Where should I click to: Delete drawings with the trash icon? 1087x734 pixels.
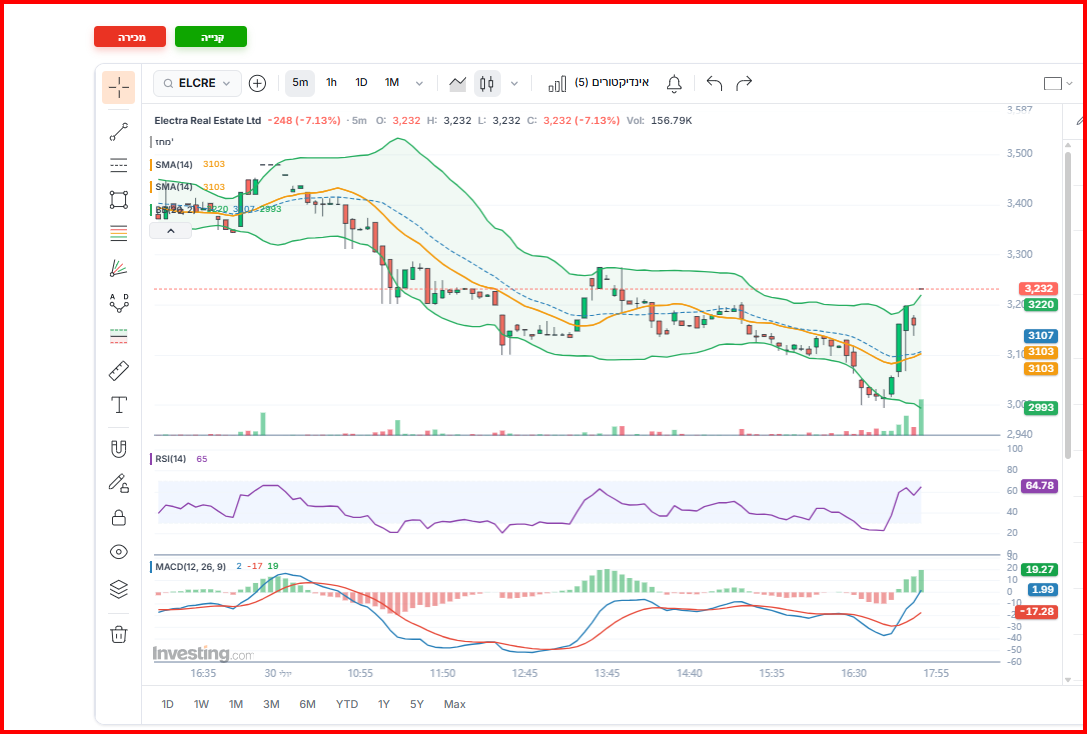pos(119,634)
